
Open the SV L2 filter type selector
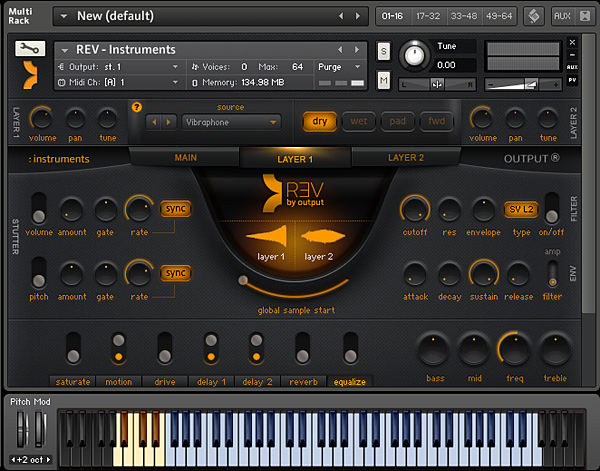tap(521, 210)
